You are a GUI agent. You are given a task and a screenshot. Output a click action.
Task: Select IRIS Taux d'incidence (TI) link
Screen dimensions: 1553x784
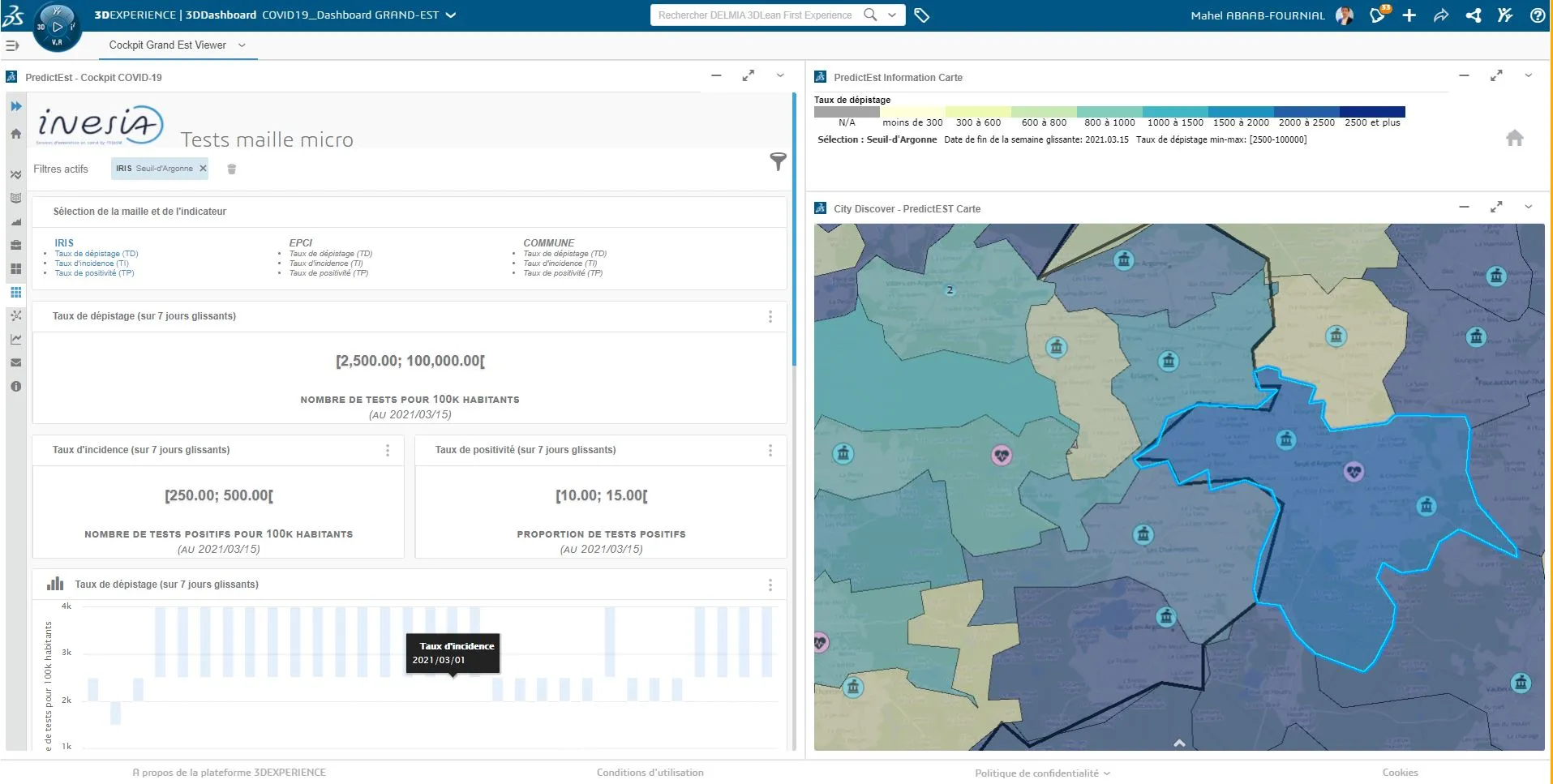pyautogui.click(x=92, y=263)
